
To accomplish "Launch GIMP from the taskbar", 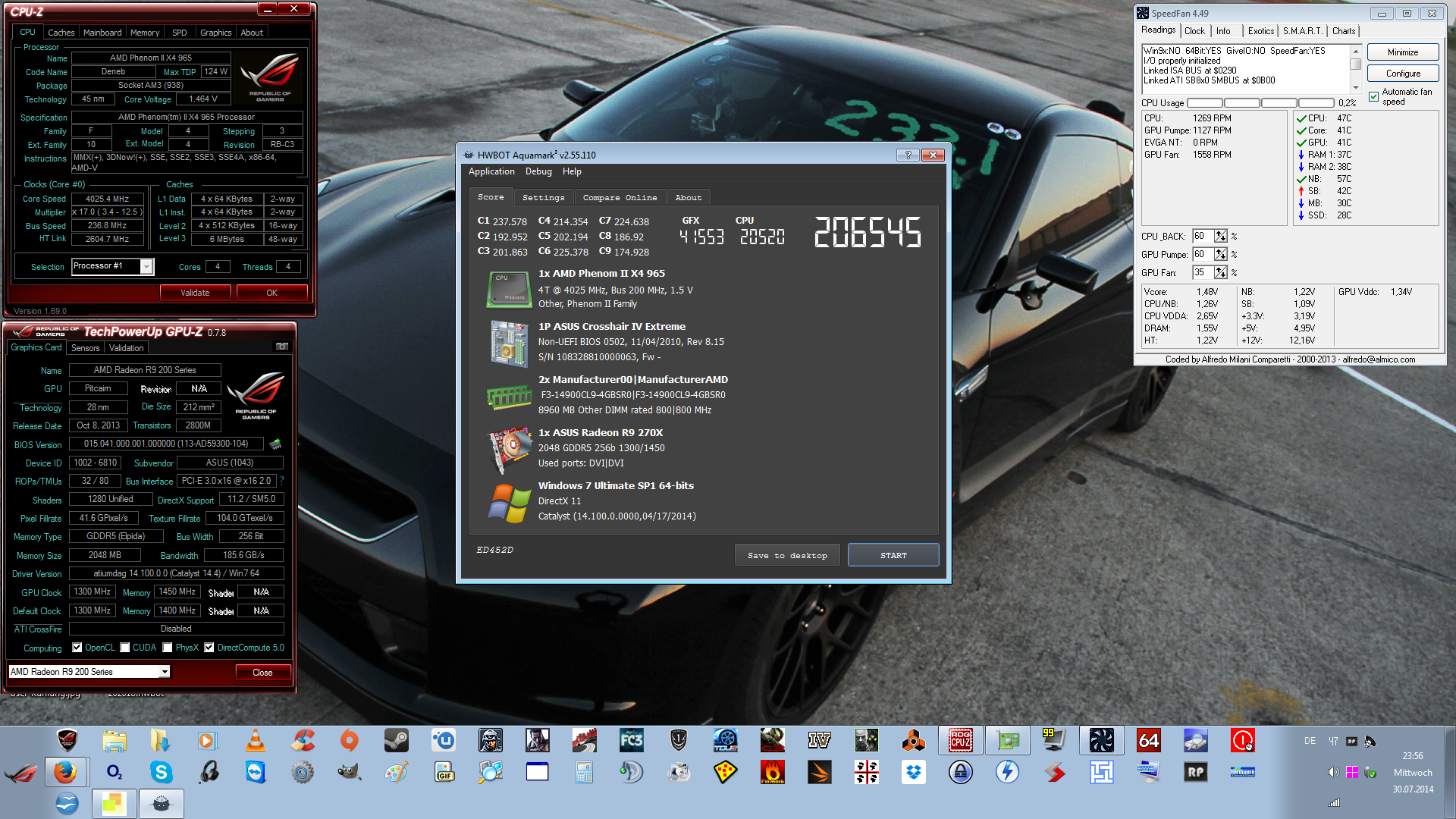I will coord(349,773).
